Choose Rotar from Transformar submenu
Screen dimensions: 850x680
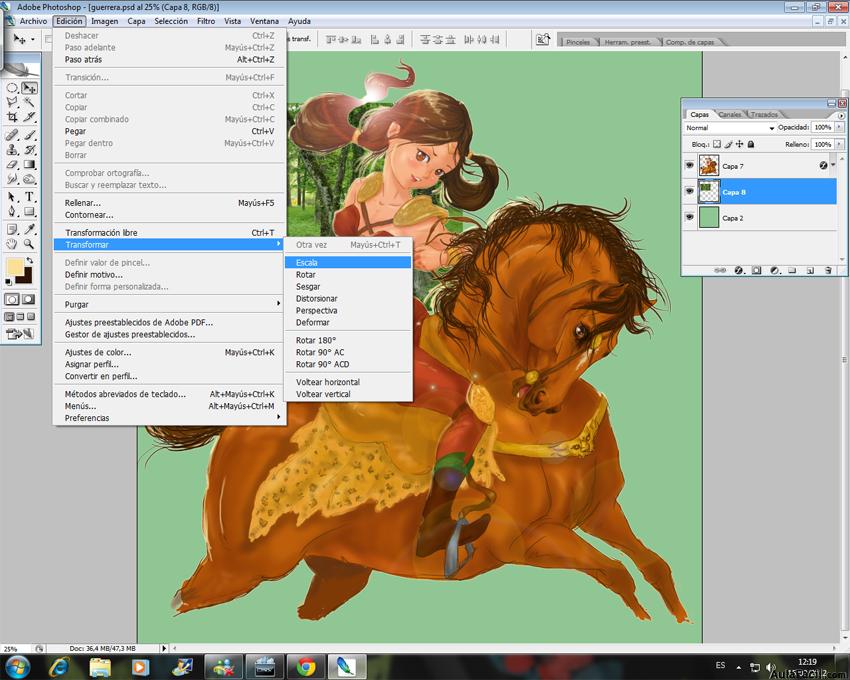tap(347, 274)
